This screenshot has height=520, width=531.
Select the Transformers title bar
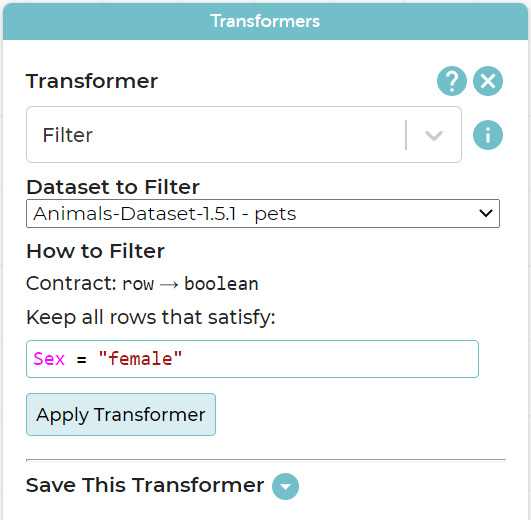tap(265, 21)
